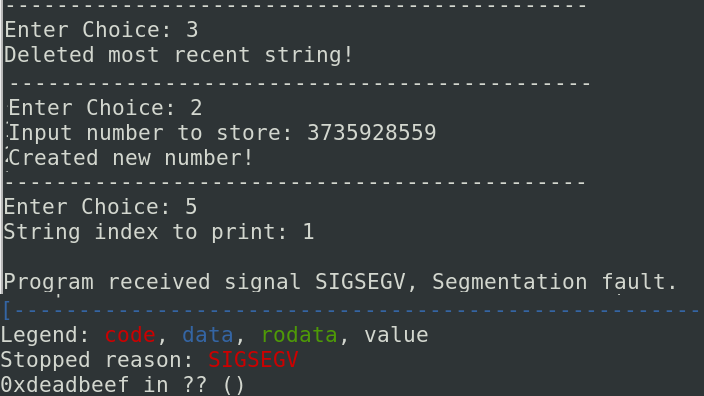The width and height of the screenshot is (704, 396).
Task: Click the 'Stopped reason:' label
Action: pyautogui.click(x=97, y=360)
